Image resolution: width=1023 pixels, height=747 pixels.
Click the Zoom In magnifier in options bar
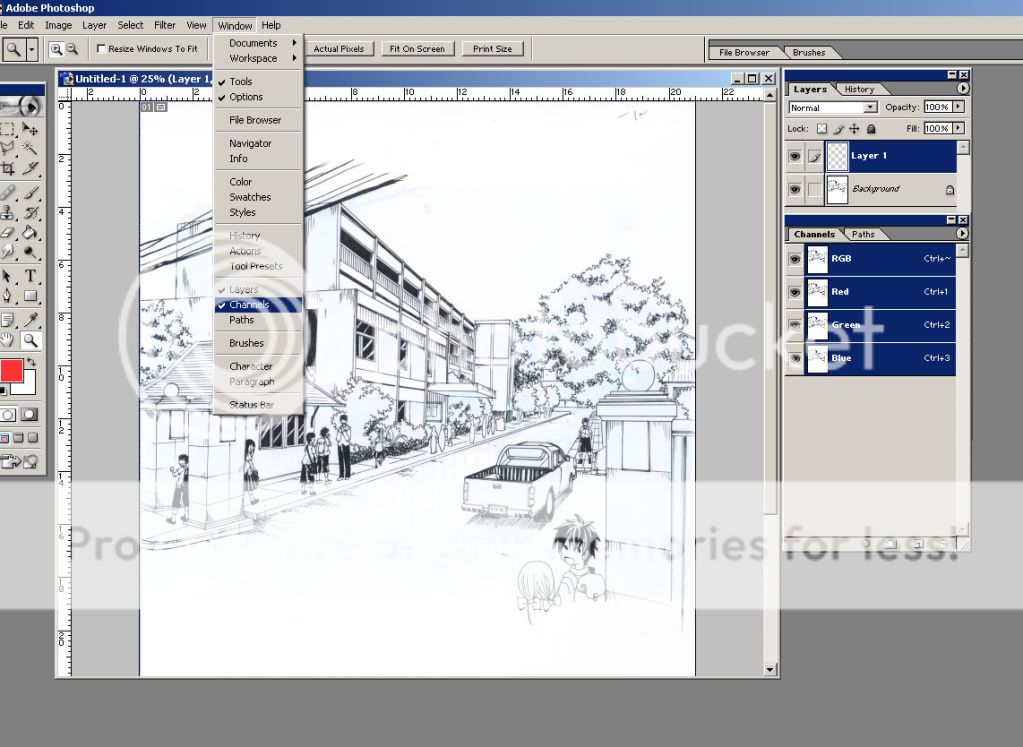click(57, 49)
